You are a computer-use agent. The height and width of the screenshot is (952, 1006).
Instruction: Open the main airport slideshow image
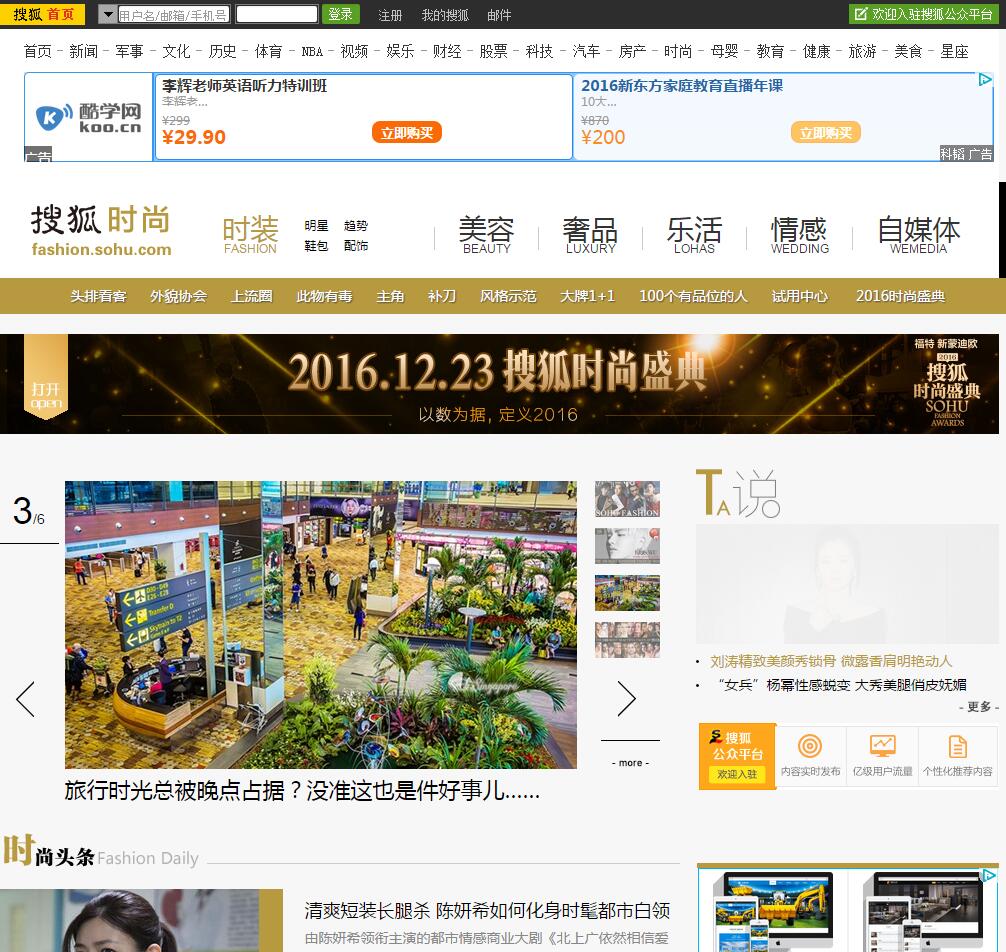(320, 625)
